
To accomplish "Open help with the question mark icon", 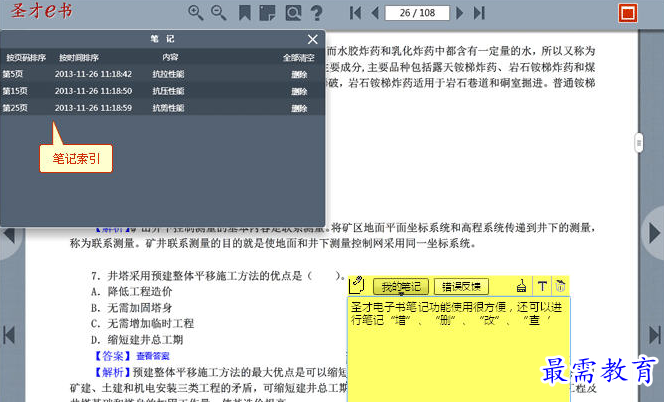I will coord(316,13).
